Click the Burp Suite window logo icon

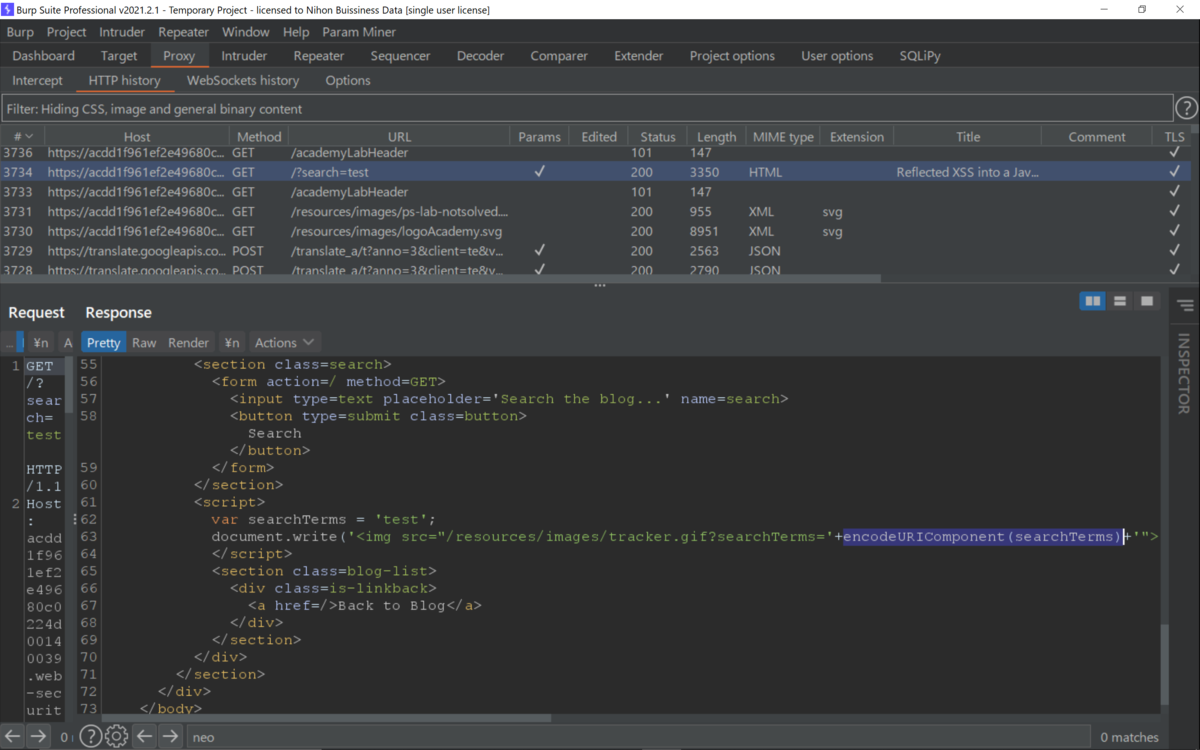[x=8, y=9]
